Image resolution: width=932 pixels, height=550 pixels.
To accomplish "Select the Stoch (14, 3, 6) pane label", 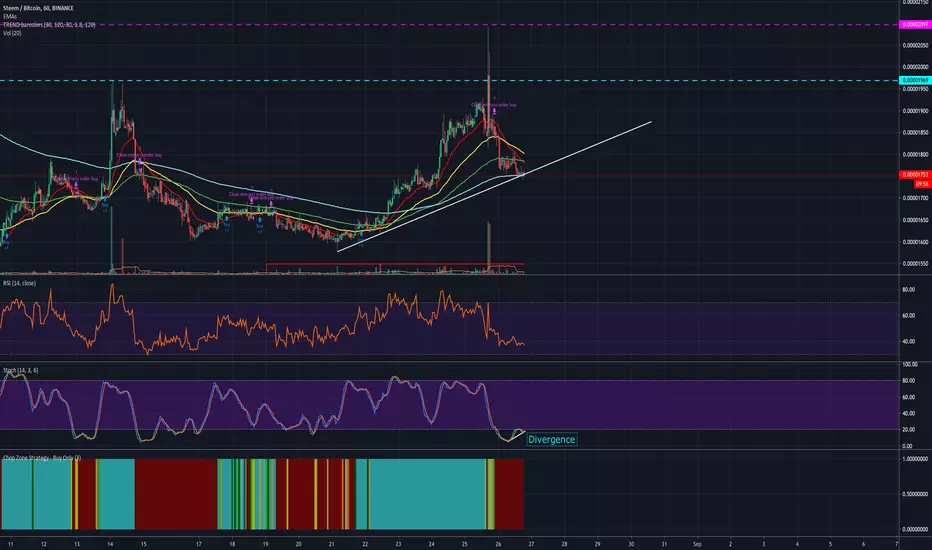I will (20, 370).
